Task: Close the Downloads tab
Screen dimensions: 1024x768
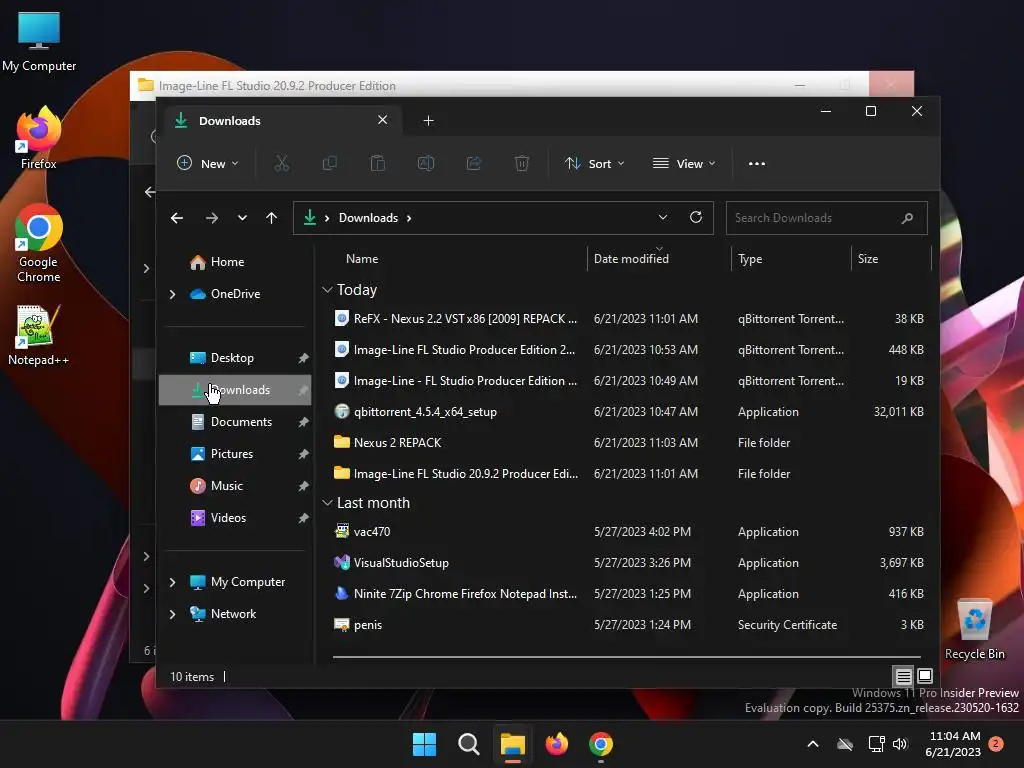Action: point(383,120)
